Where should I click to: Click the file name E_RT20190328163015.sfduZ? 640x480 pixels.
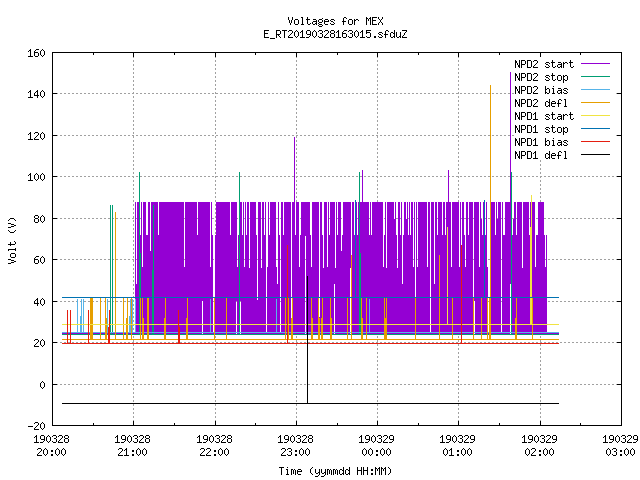click(x=335, y=34)
